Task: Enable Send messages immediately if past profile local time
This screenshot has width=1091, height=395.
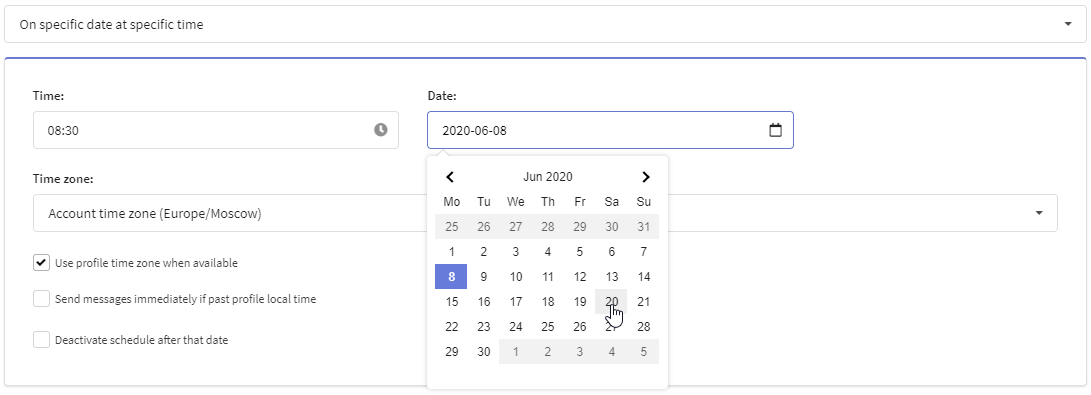Action: [42, 299]
